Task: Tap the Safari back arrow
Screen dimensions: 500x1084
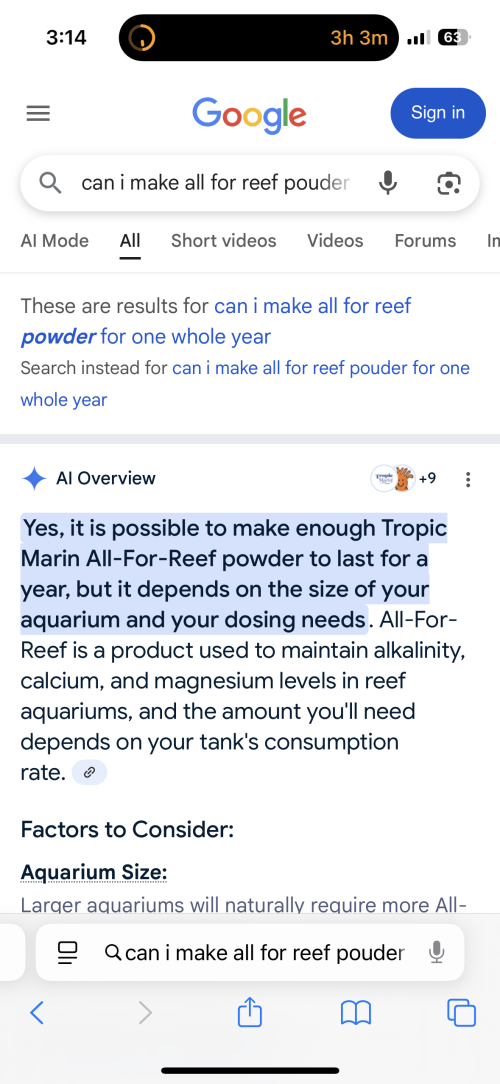Action: click(x=37, y=1013)
